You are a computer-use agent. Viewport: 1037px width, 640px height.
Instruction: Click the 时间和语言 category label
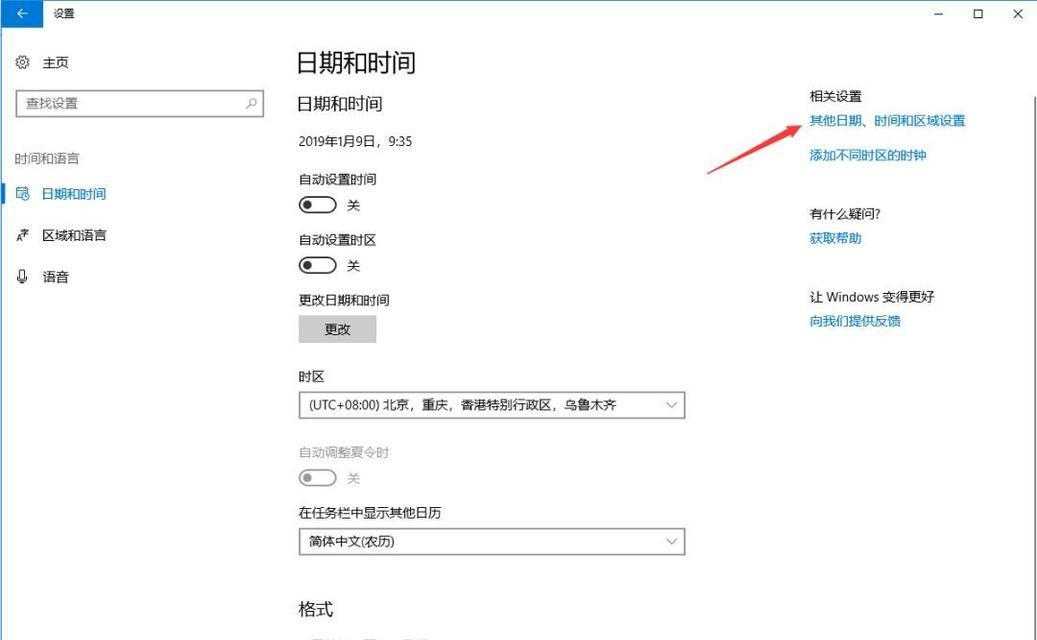tap(47, 159)
